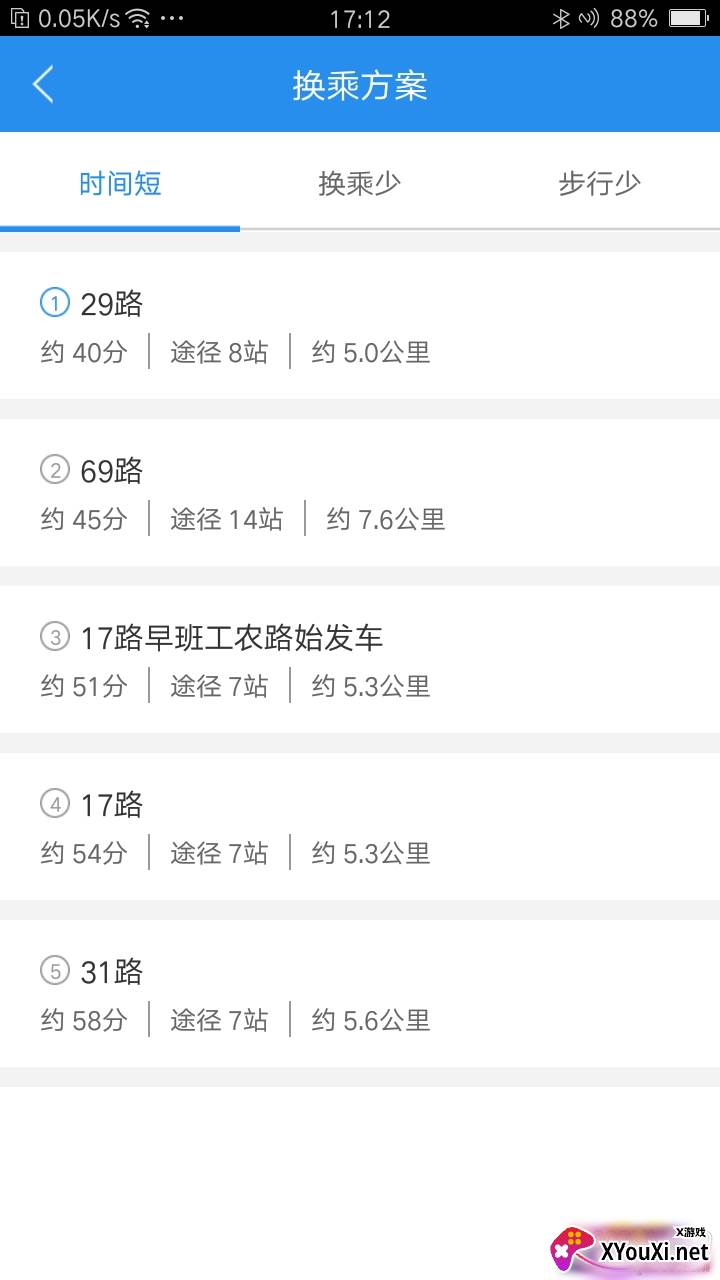
Task: Tap the XYouXi.net watermark logo
Action: pyautogui.click(x=632, y=1250)
